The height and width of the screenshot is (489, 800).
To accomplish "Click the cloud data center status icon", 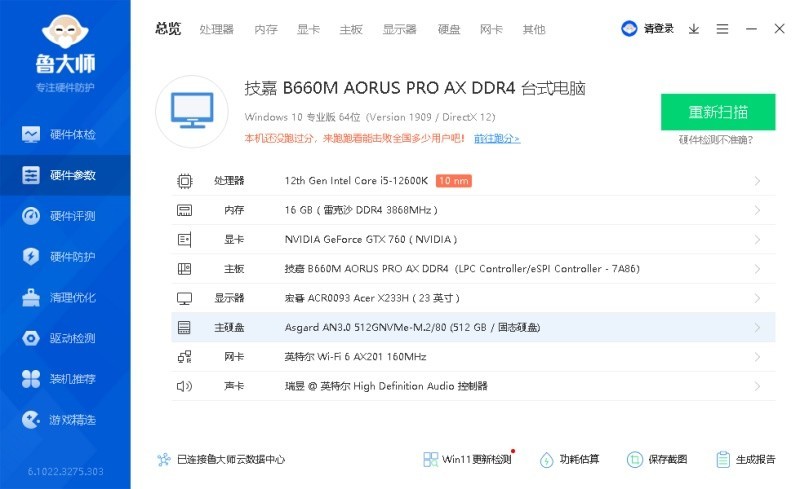I will pos(164,459).
